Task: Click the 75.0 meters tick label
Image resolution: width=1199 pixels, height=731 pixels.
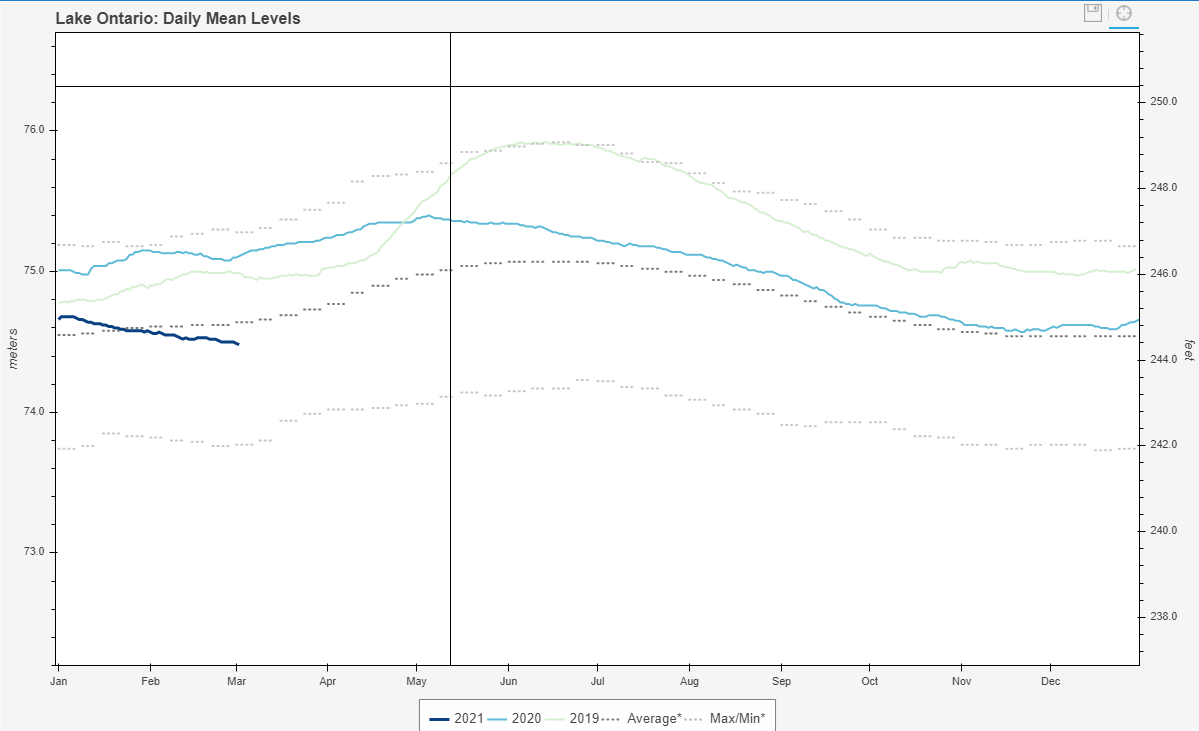Action: [x=34, y=271]
